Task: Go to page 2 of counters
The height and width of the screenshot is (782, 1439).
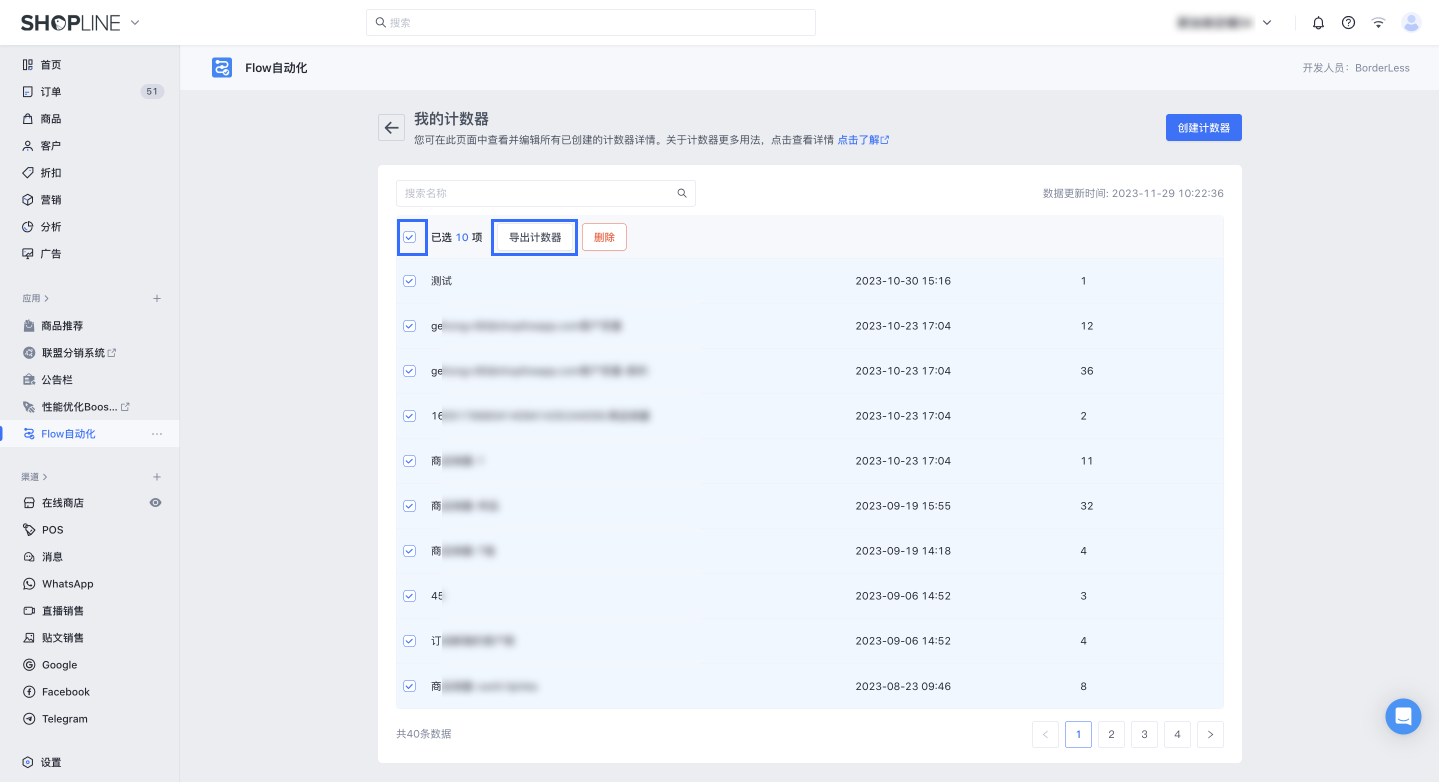Action: tap(1111, 735)
